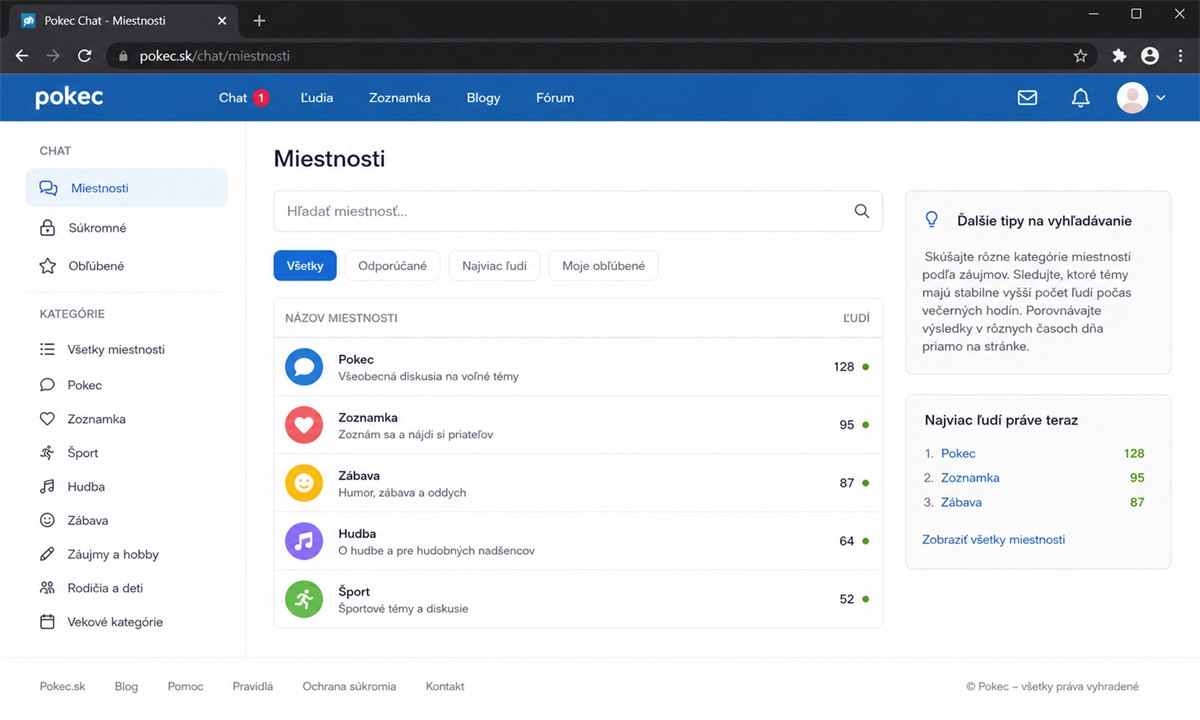
Task: Open the Fórum navigation item
Action: pyautogui.click(x=555, y=98)
